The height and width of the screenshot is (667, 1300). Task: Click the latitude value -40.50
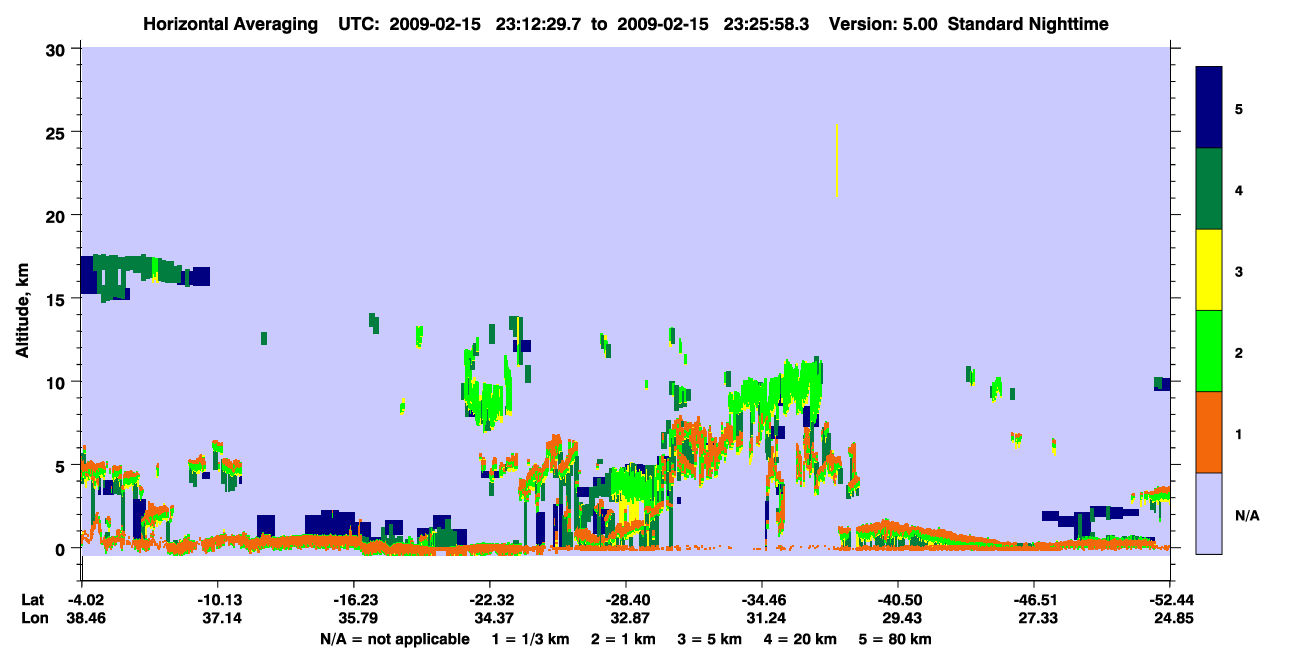[x=897, y=600]
